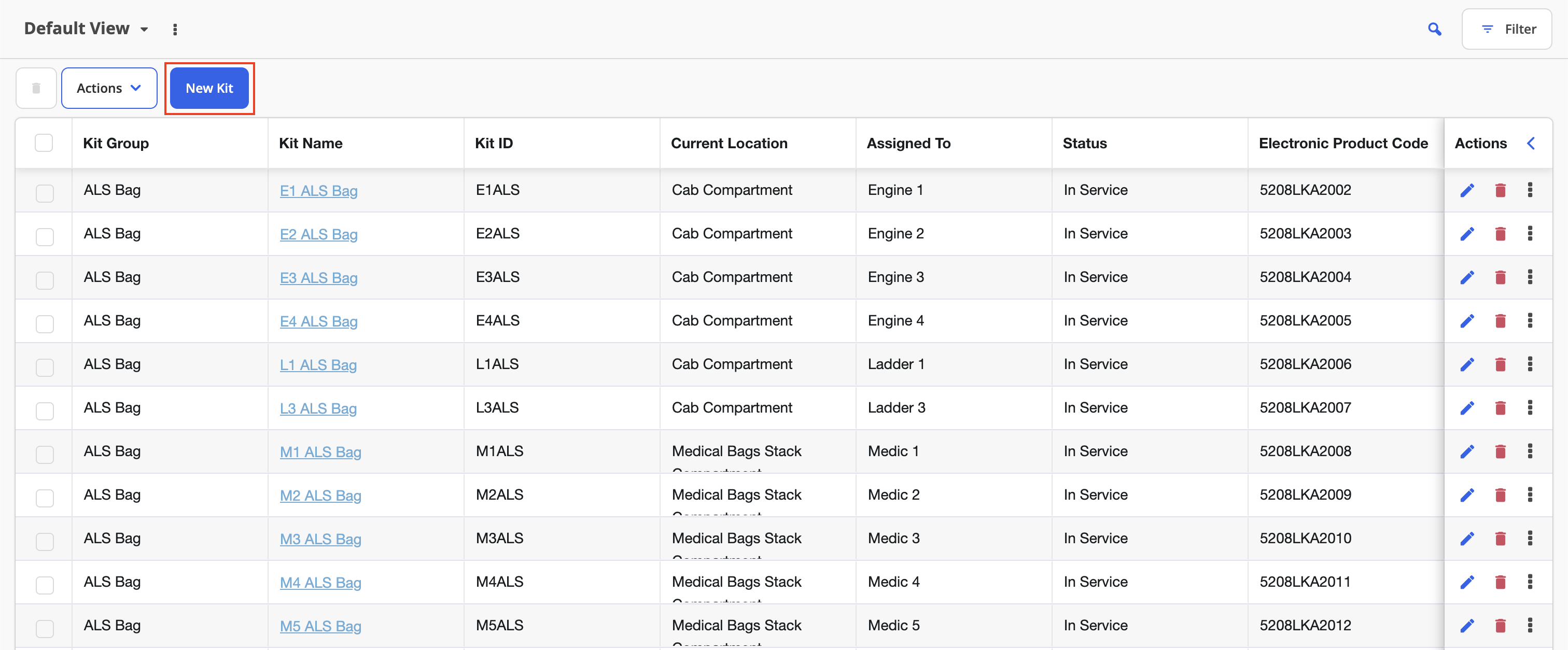The image size is (1568, 650).
Task: Delete the E2 ALS Bag row
Action: [x=1500, y=234]
